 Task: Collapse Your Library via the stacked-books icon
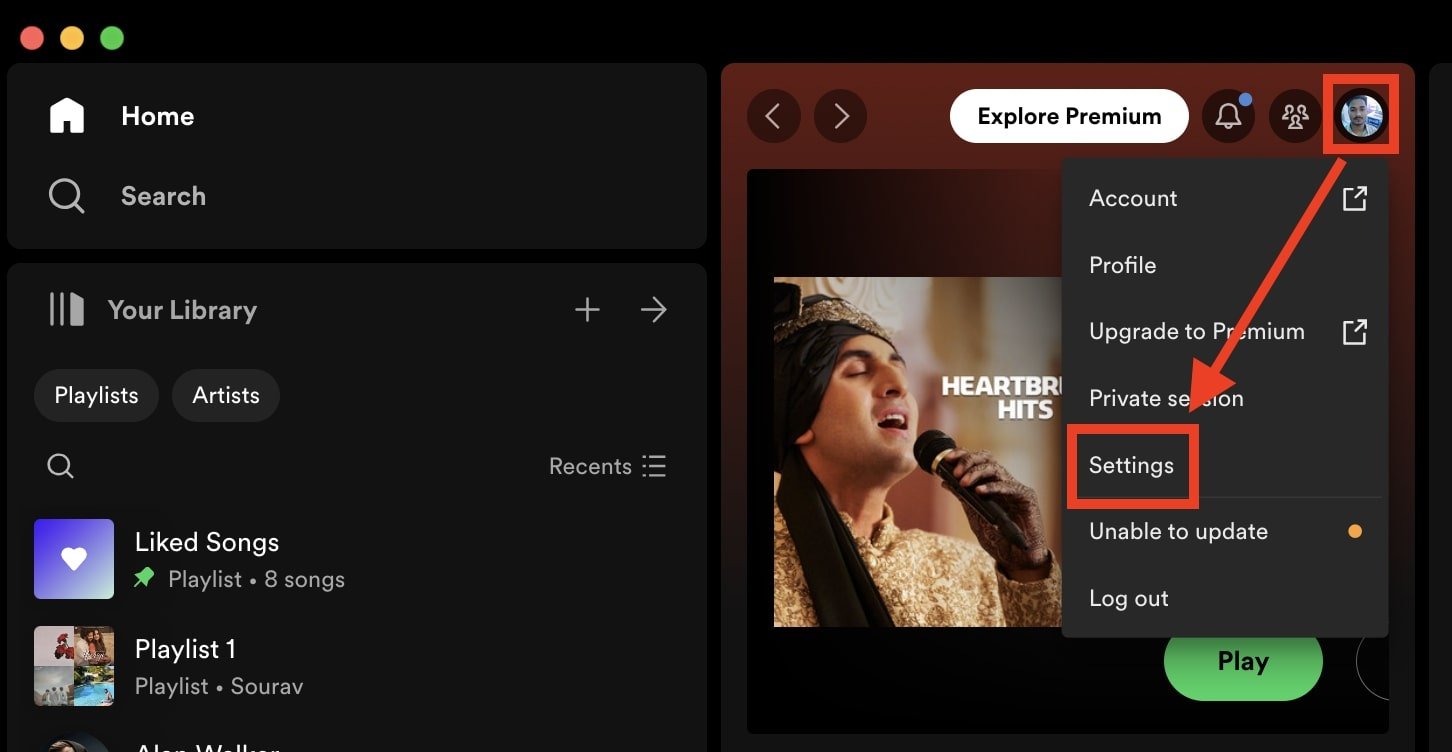click(x=67, y=310)
